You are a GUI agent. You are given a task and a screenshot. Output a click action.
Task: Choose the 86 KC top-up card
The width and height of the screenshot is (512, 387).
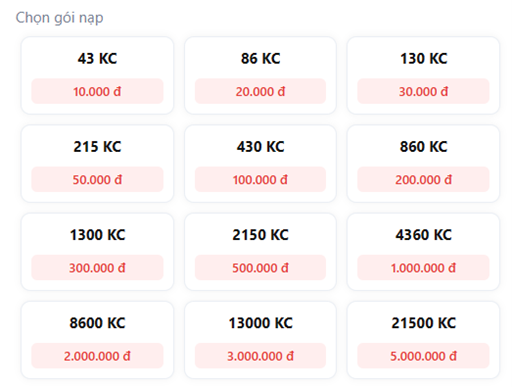(260, 75)
